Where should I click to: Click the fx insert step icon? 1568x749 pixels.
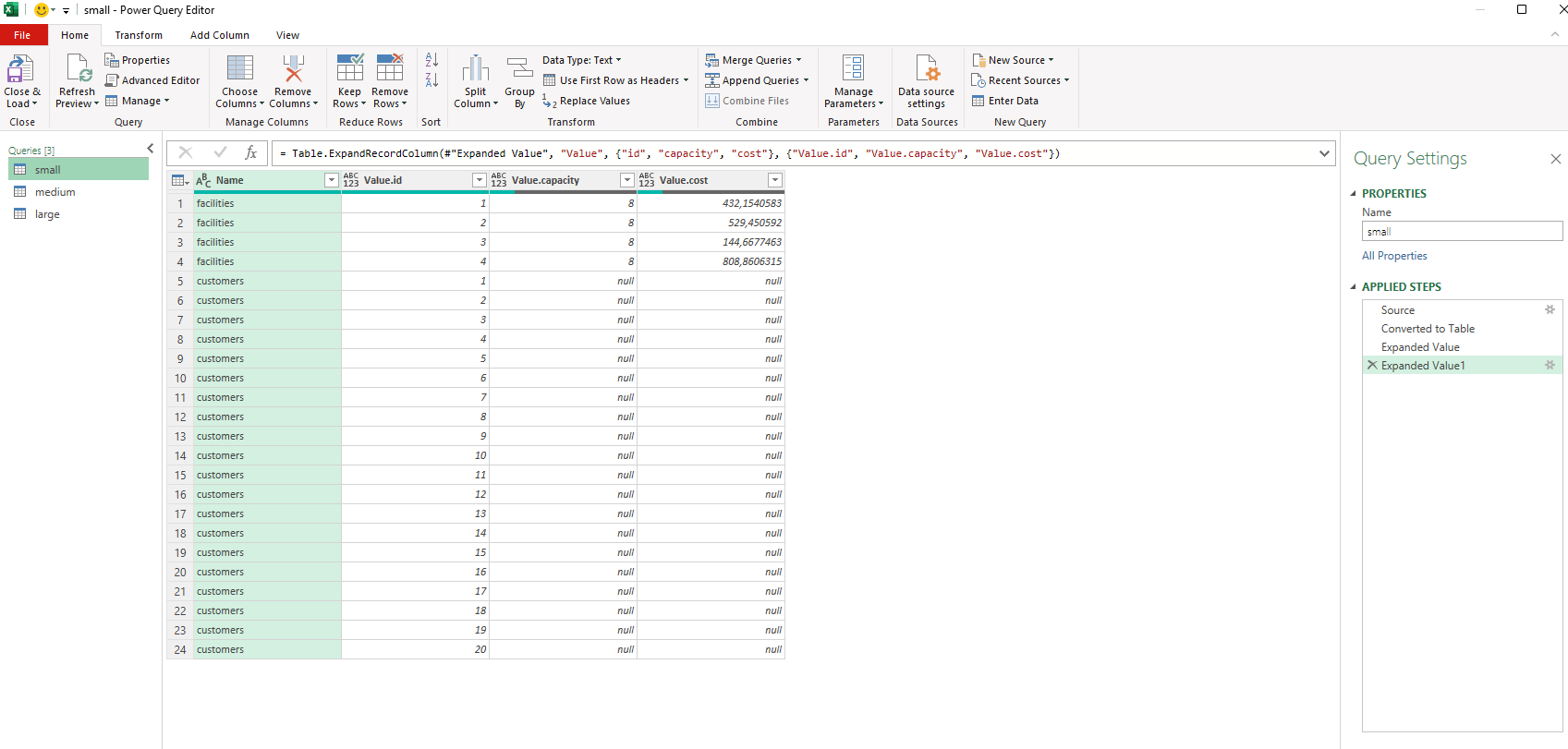pyautogui.click(x=250, y=153)
